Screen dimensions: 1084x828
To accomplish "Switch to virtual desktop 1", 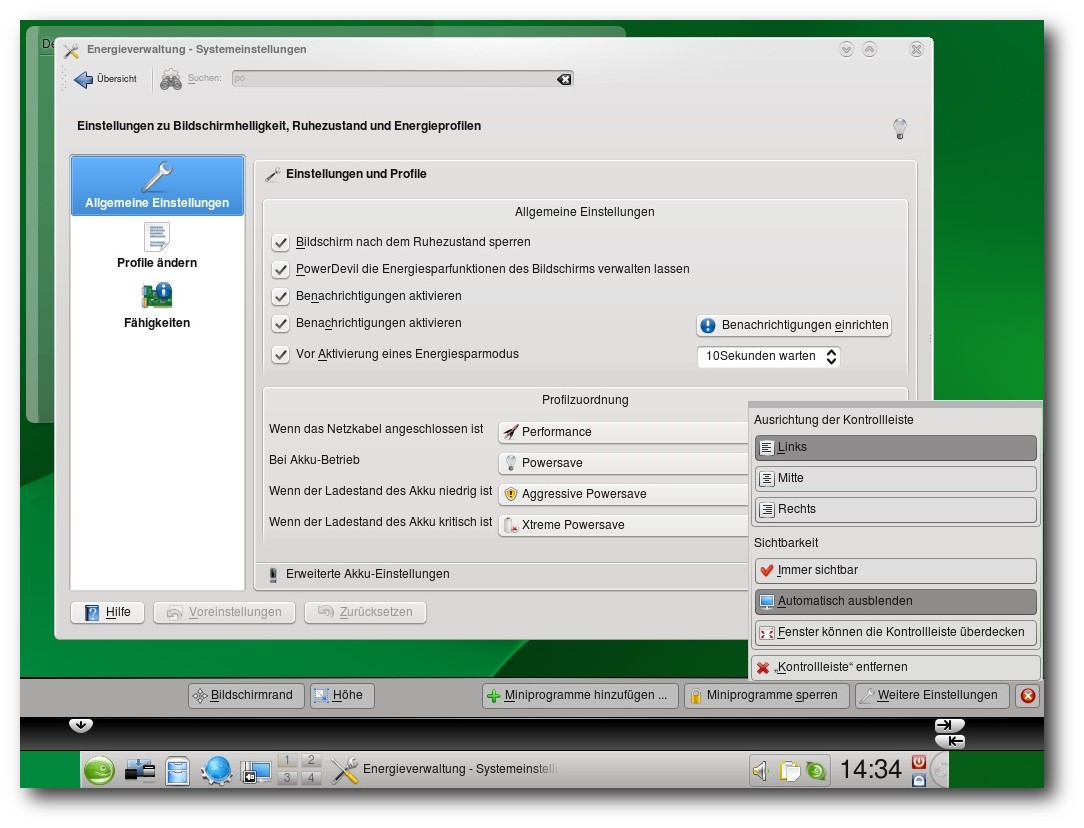I will (x=287, y=760).
